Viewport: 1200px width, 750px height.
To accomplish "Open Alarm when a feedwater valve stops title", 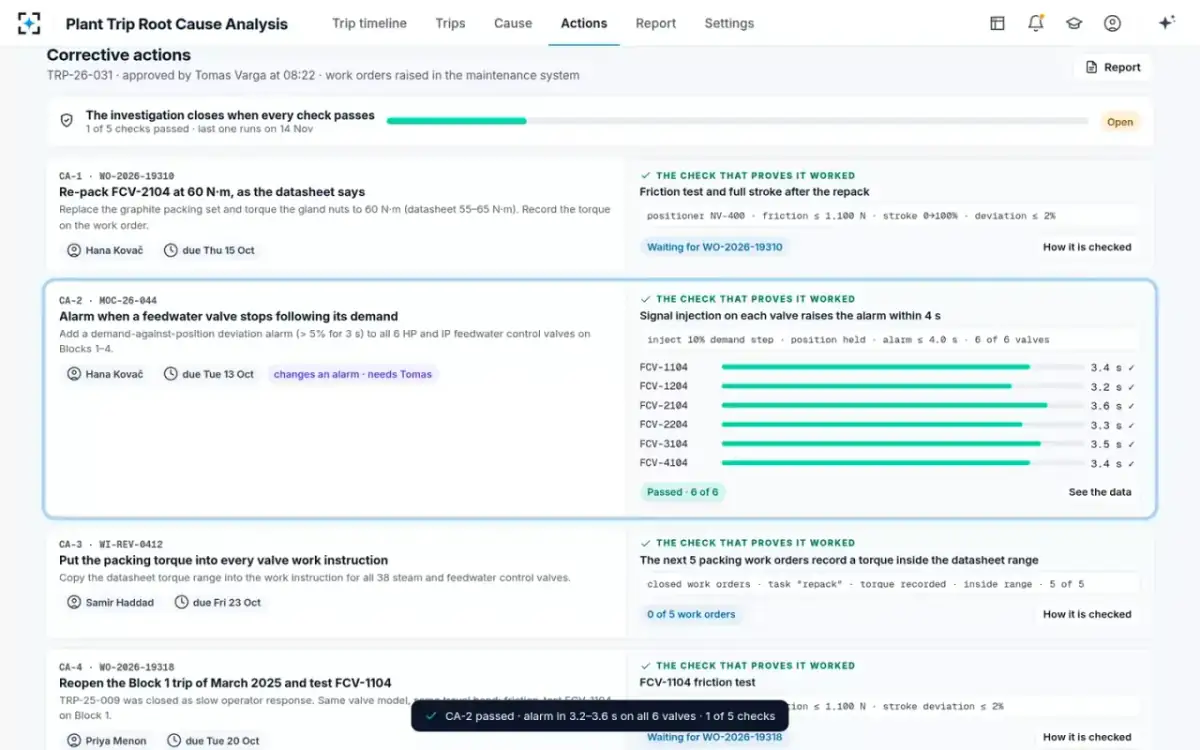I will click(228, 316).
